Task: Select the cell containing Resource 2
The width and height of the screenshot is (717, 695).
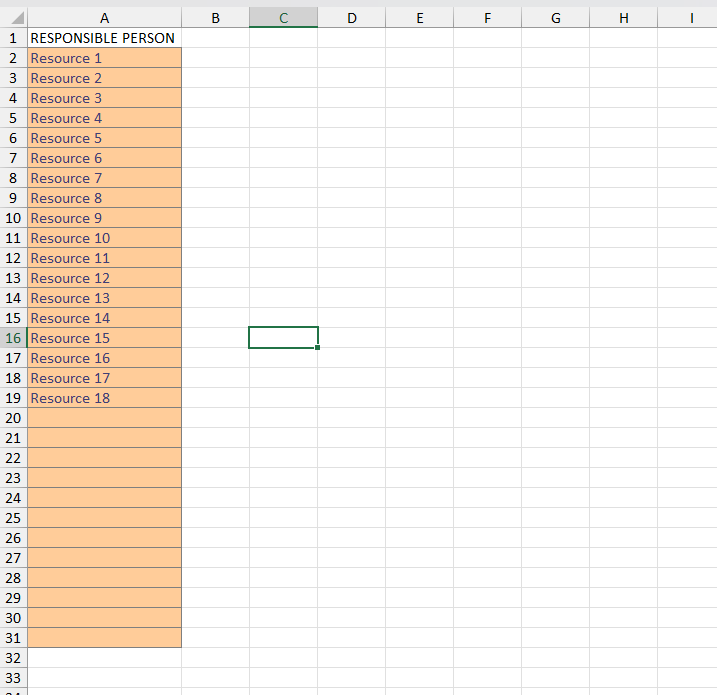Action: pos(105,78)
